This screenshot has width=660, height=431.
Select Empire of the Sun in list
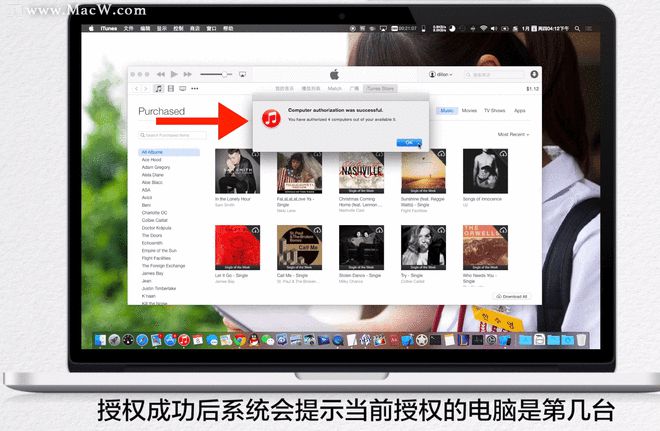[159, 250]
